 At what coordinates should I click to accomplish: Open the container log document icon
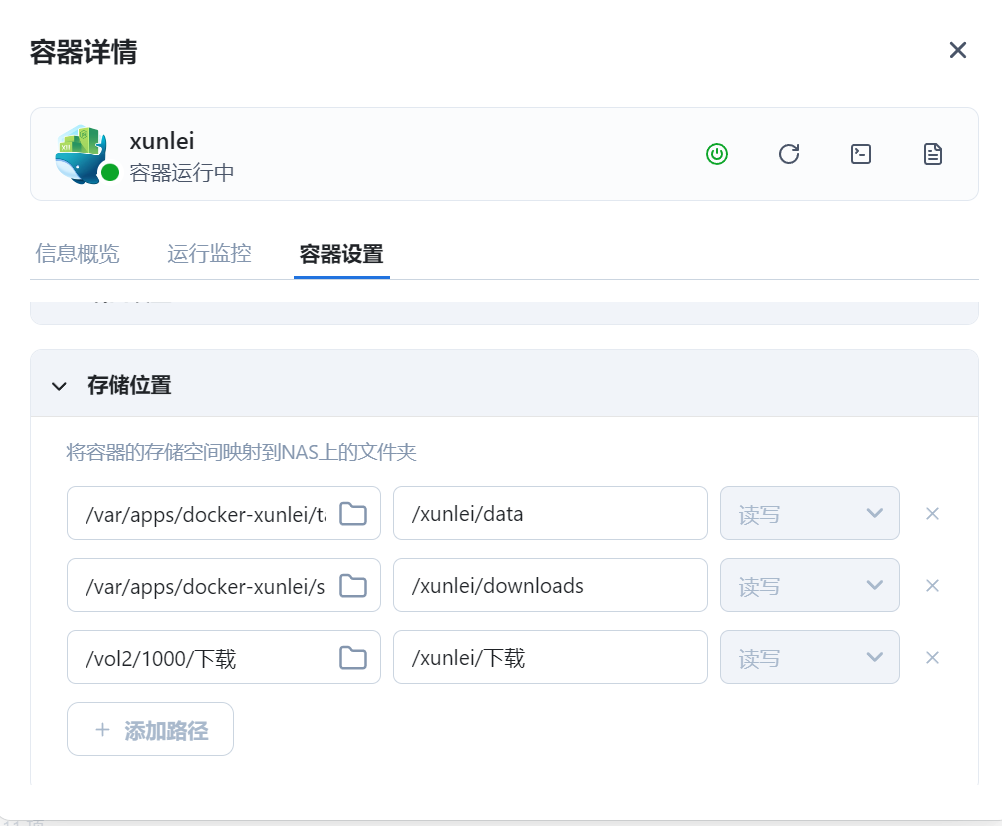(932, 154)
